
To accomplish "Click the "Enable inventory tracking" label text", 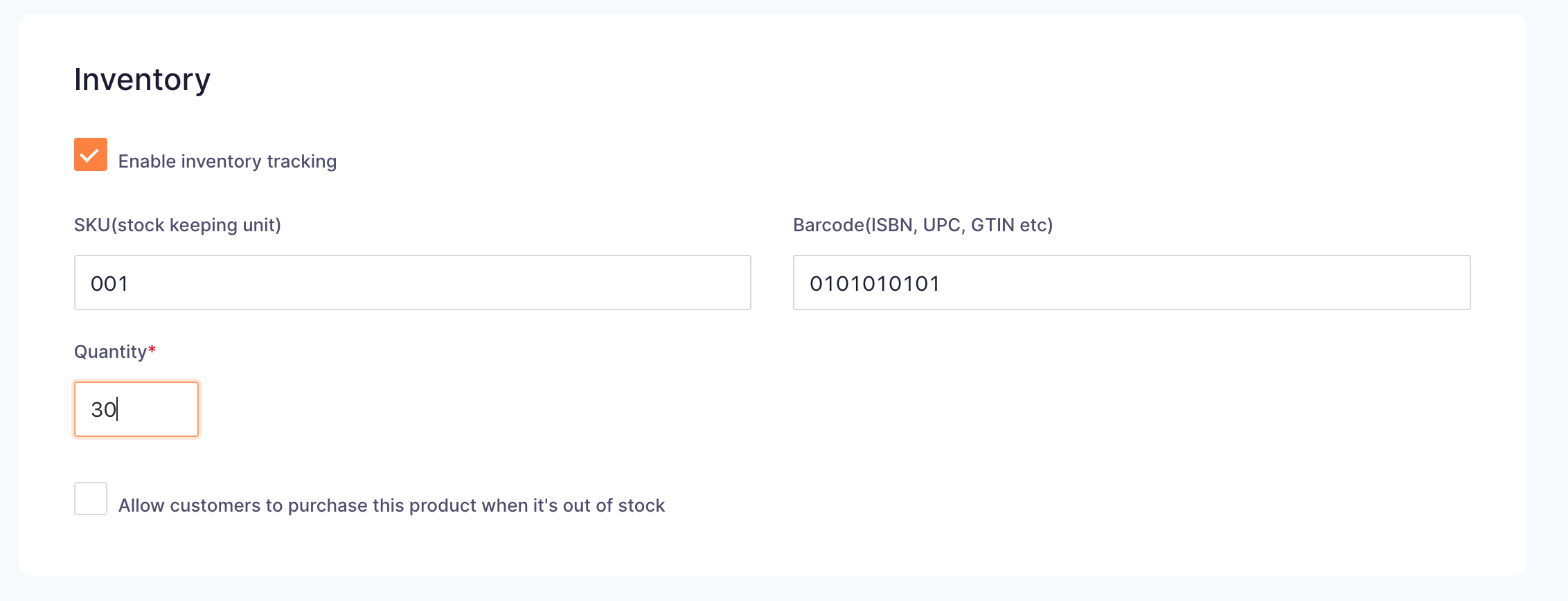I will pos(227,161).
